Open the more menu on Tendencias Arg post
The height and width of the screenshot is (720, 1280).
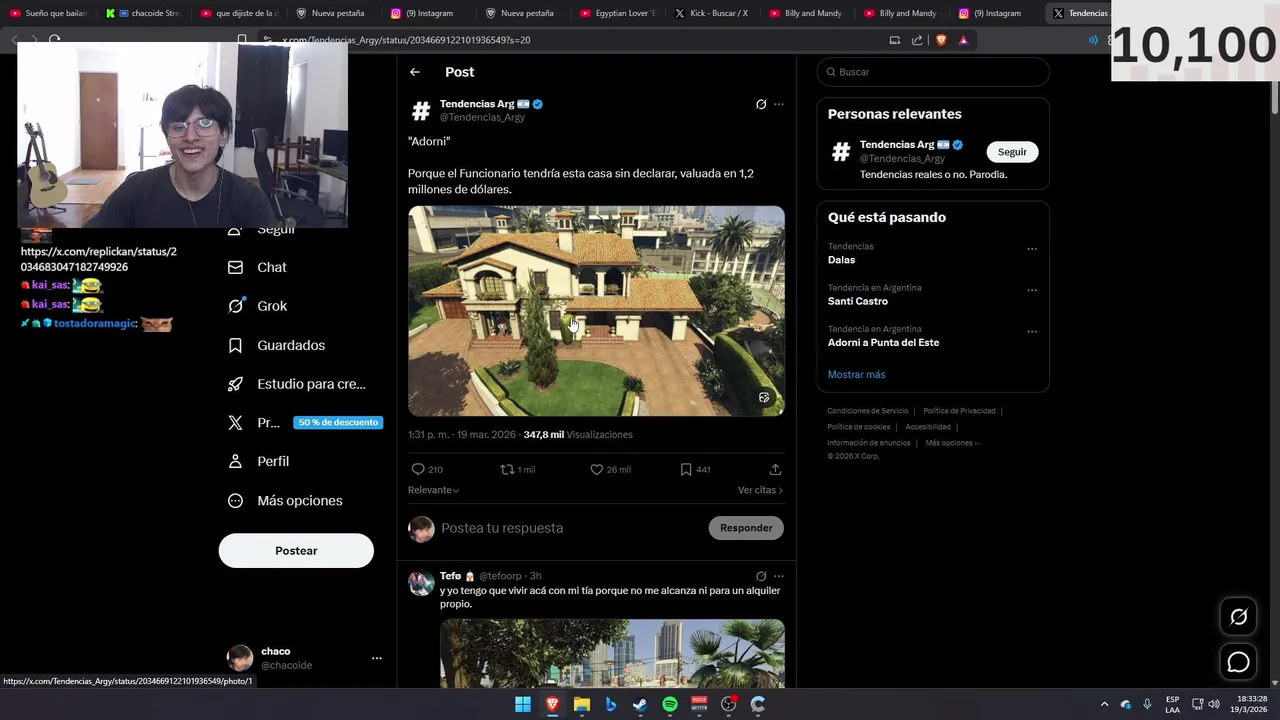pos(779,104)
